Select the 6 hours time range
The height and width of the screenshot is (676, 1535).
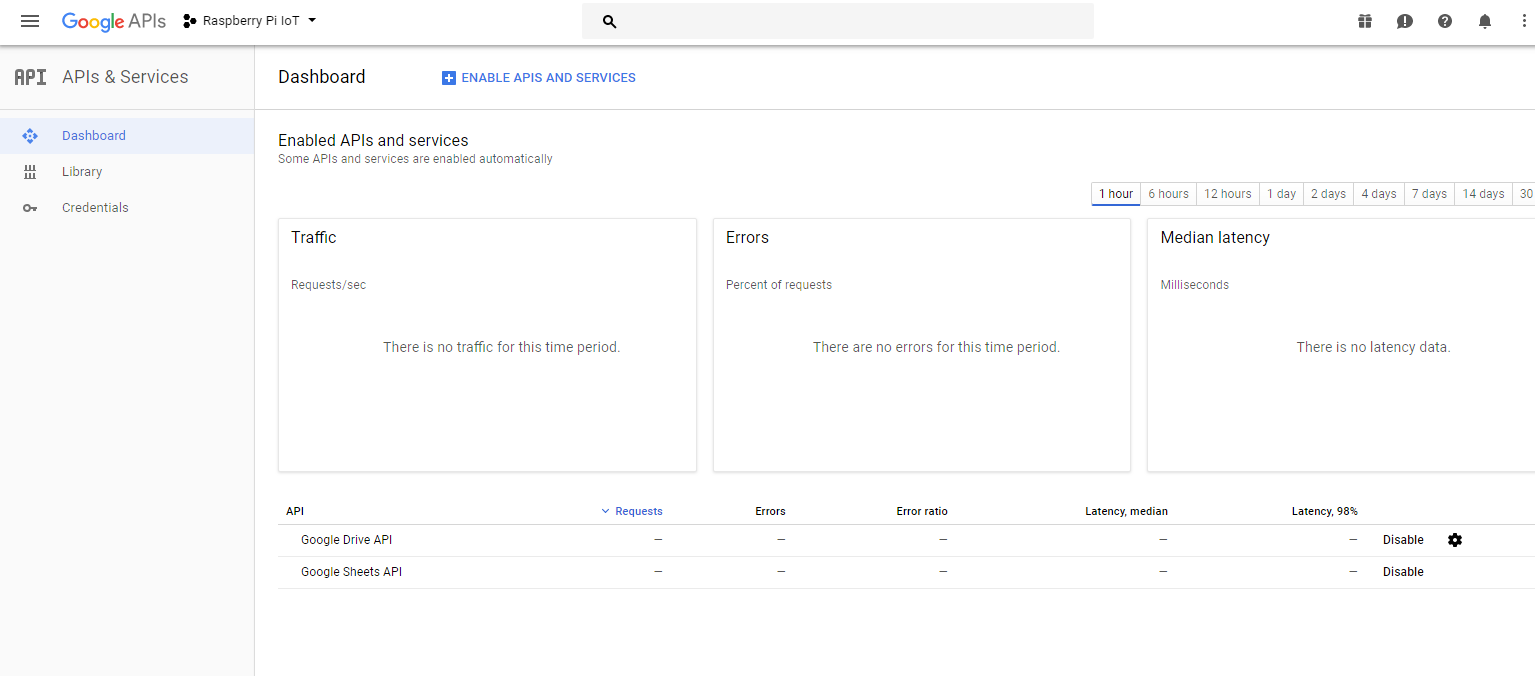coord(1168,194)
